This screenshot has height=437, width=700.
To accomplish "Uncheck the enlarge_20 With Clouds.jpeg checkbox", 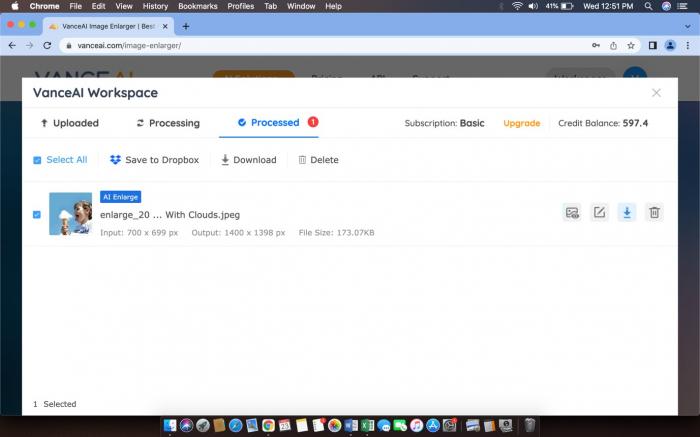I will (37, 215).
